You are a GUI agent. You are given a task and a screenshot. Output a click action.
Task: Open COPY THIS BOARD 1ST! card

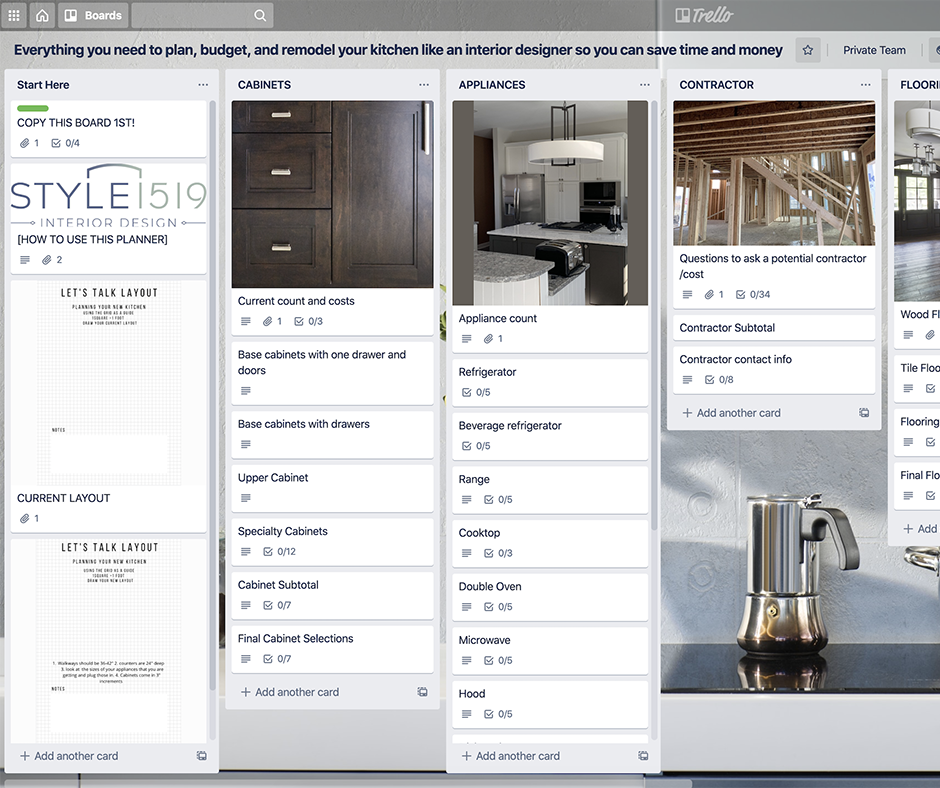click(109, 129)
